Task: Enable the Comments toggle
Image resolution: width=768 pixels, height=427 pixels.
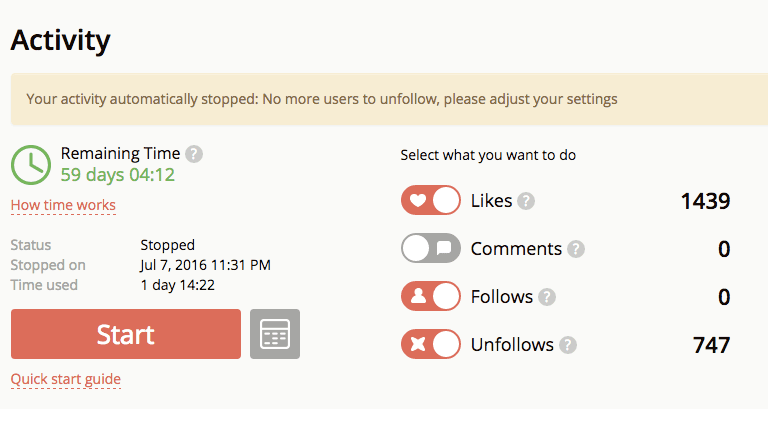Action: pos(431,248)
